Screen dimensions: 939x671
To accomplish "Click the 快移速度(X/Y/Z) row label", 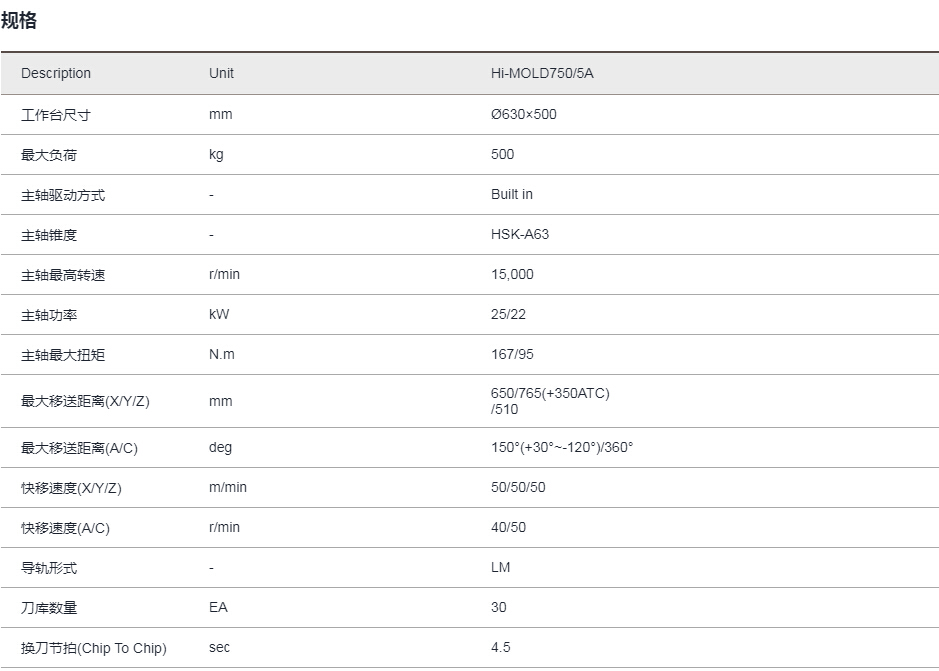I will (71, 488).
